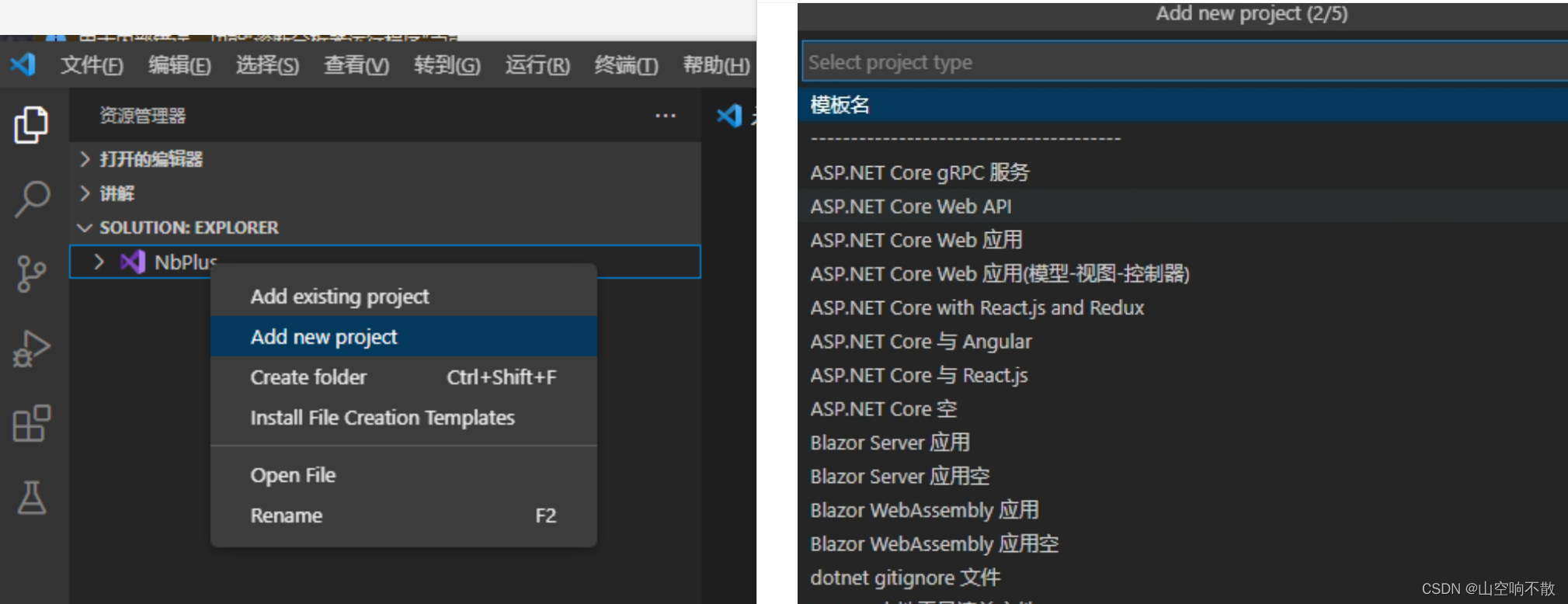Open the Source Control view
Viewport: 1568px width, 604px height.
pos(32,274)
